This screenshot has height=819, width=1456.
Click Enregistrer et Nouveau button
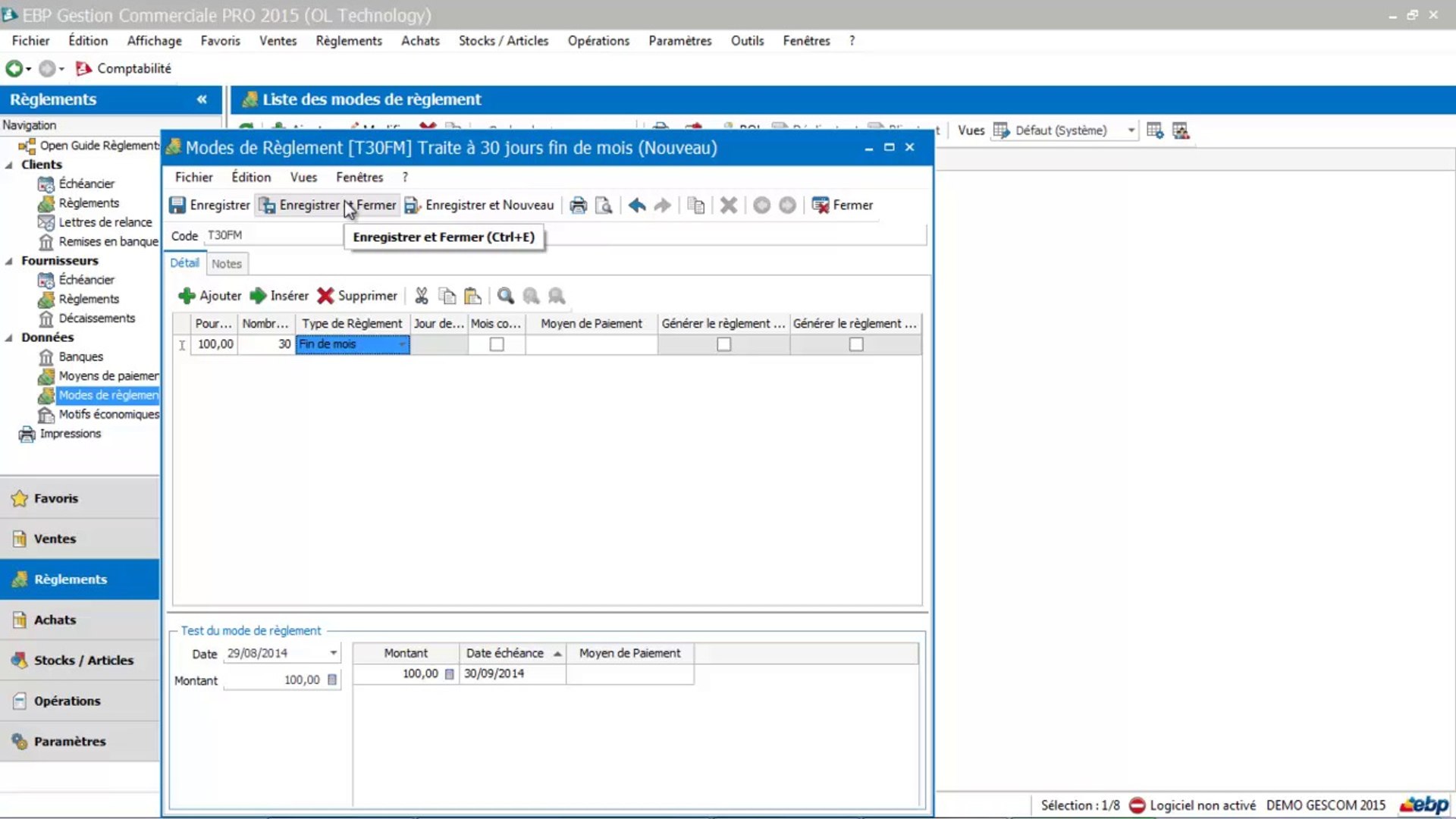point(479,206)
